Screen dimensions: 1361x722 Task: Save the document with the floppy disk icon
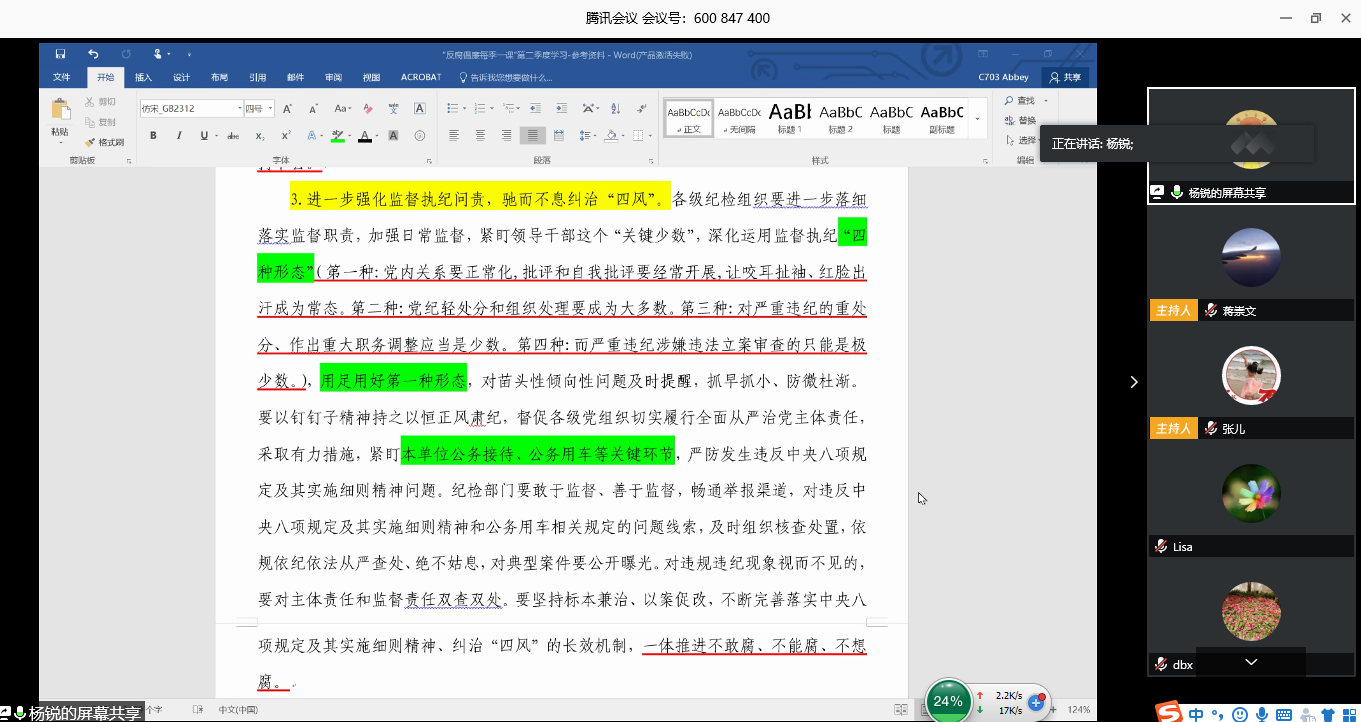click(x=60, y=54)
